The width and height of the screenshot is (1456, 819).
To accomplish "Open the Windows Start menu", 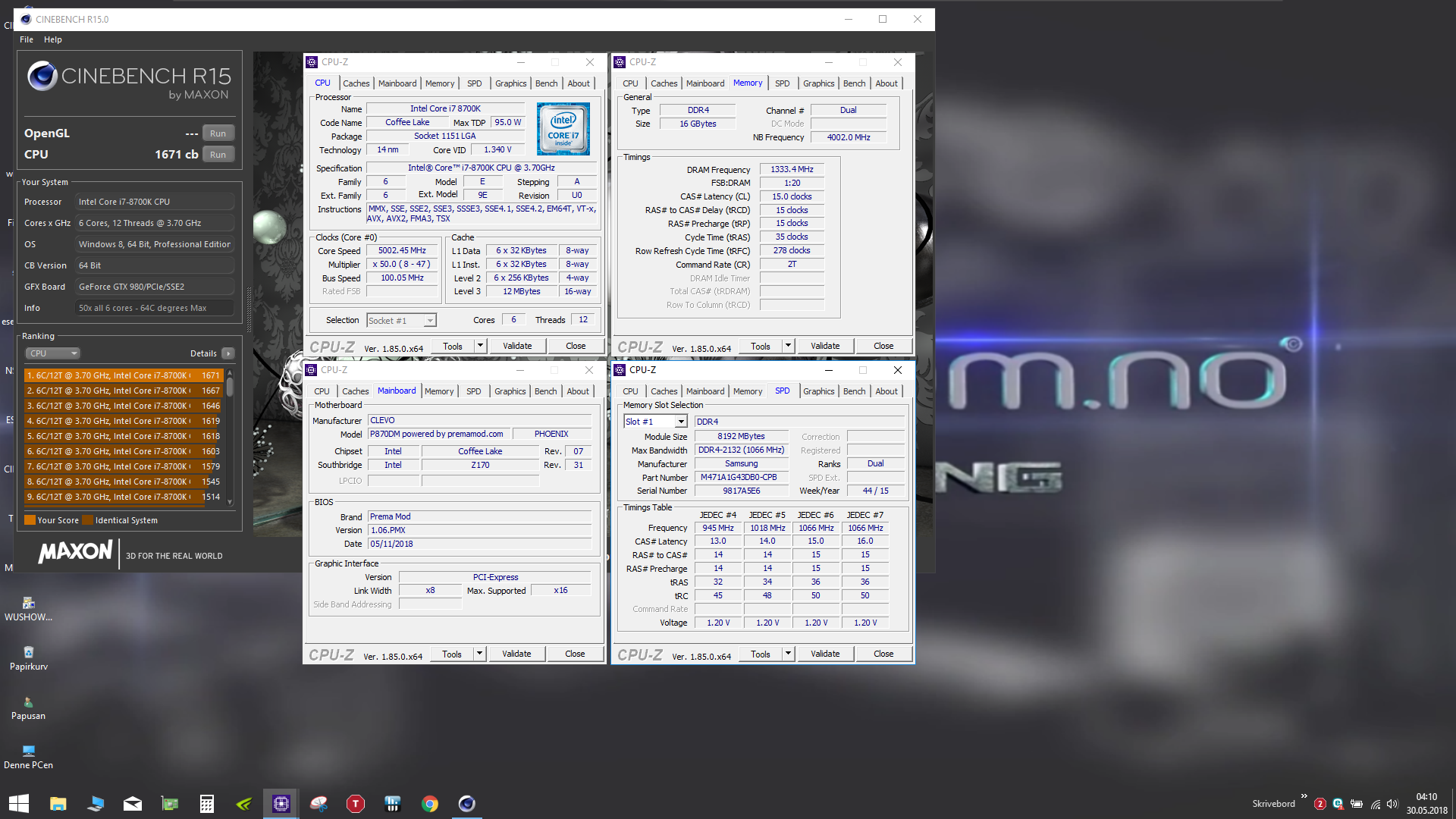I will [19, 804].
